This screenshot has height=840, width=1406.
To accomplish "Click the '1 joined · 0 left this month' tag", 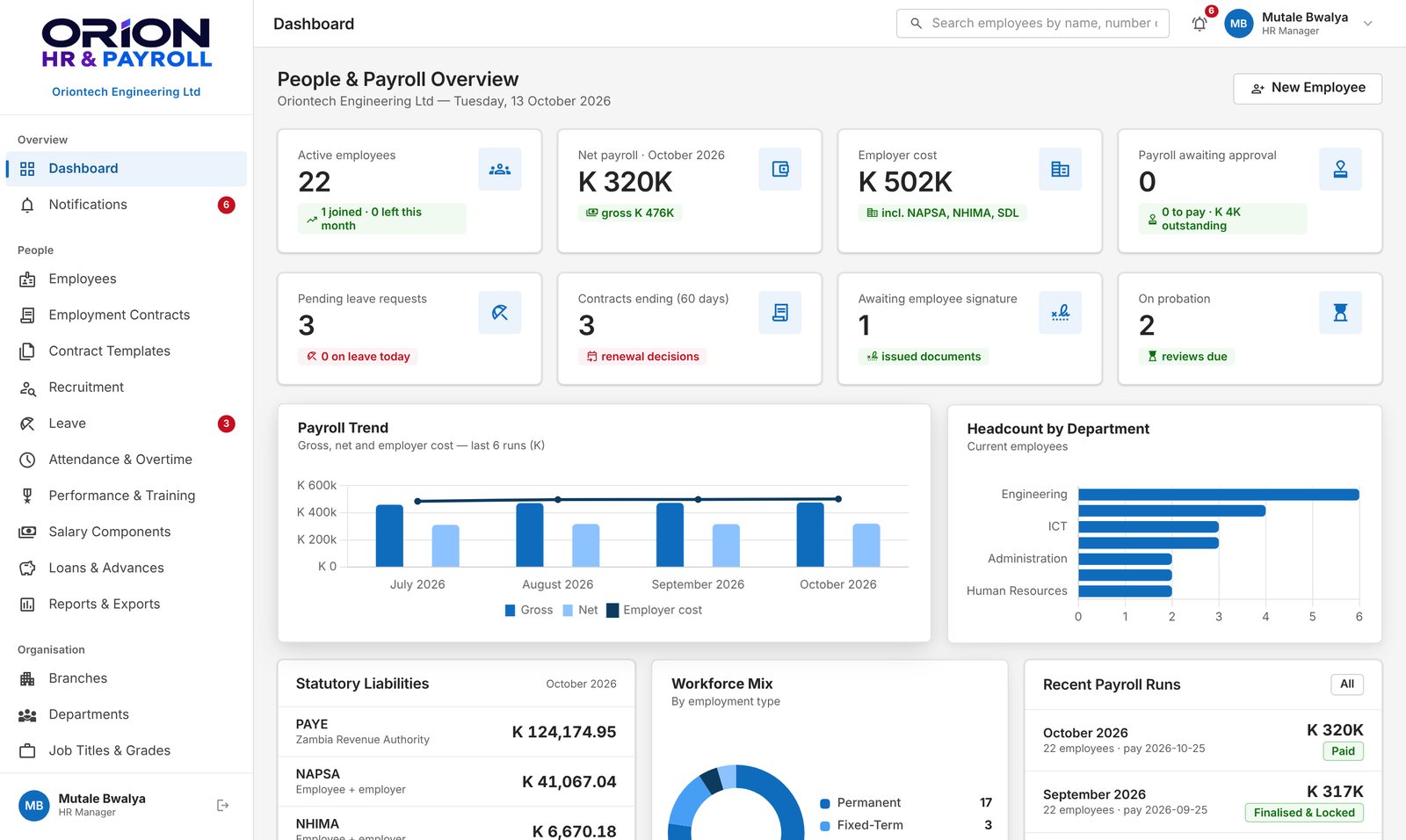I will (x=382, y=219).
